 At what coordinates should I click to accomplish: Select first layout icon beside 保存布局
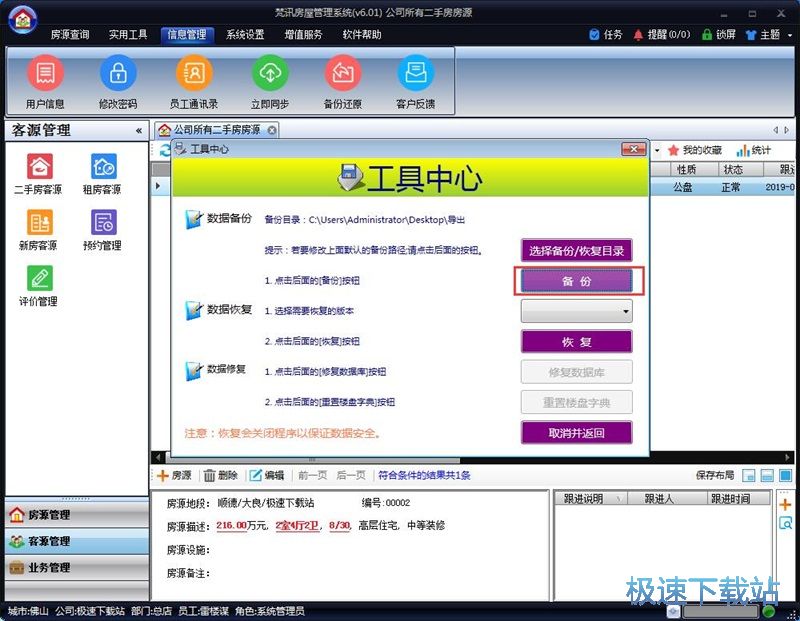coord(748,476)
